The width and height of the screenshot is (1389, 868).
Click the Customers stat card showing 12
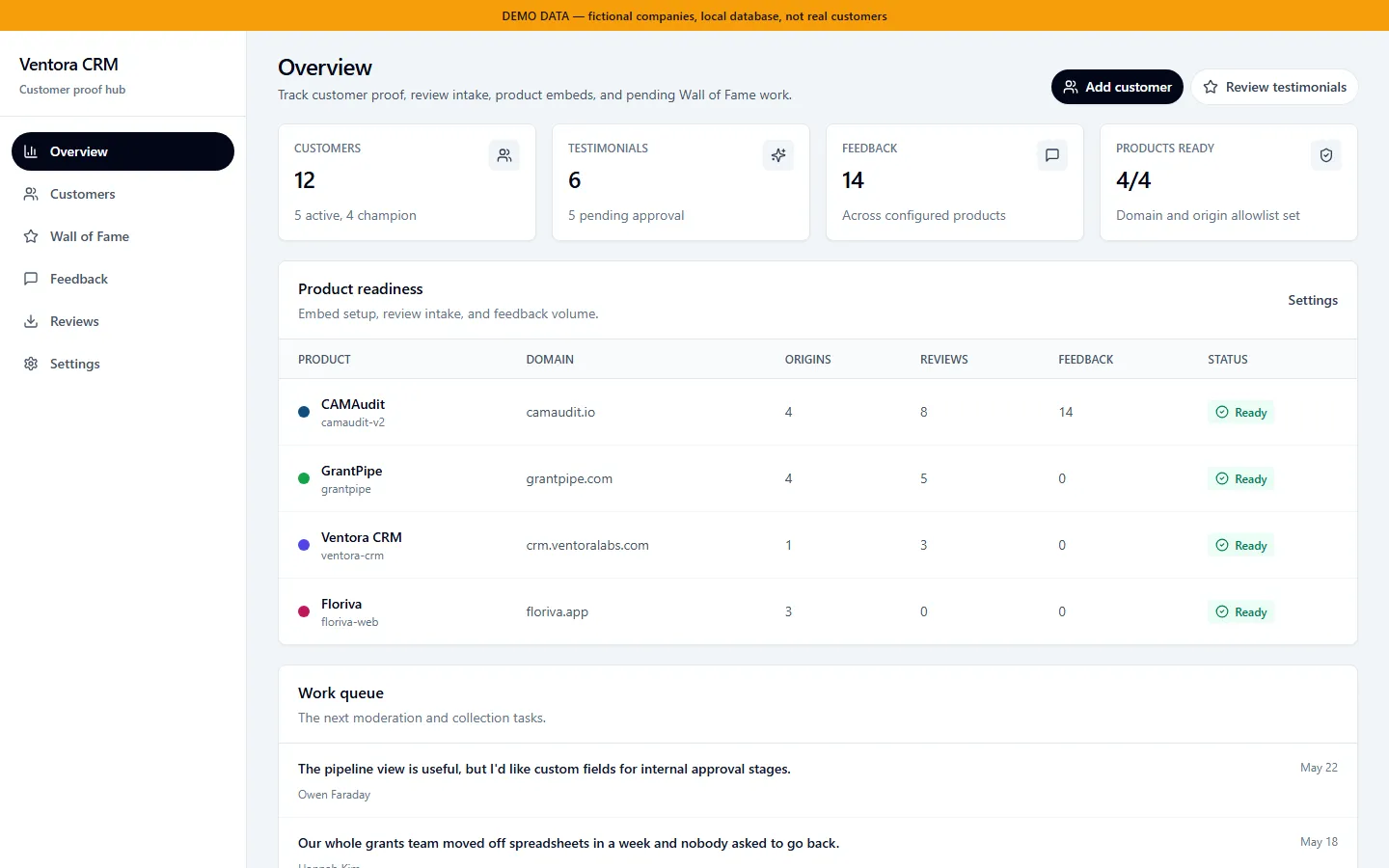point(407,182)
